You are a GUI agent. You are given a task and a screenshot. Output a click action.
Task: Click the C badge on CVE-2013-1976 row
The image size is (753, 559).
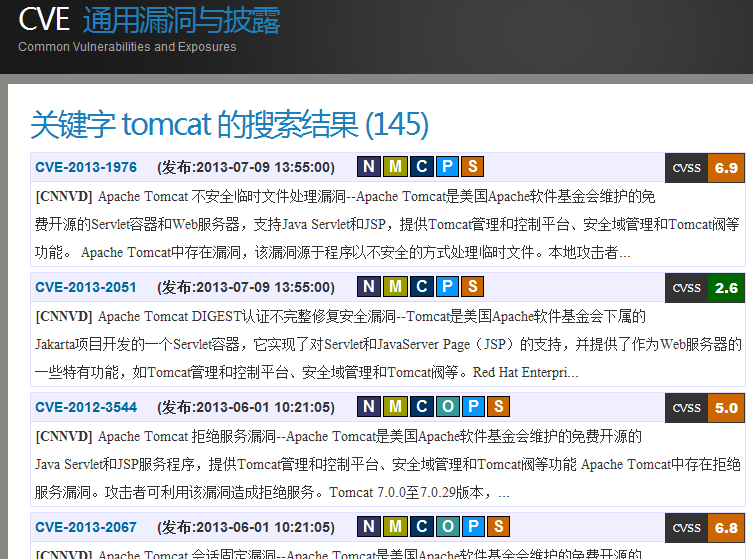pyautogui.click(x=422, y=167)
